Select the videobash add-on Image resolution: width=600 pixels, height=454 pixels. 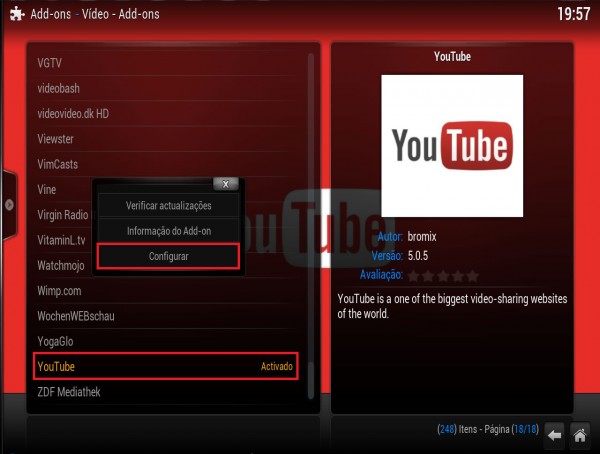point(165,88)
